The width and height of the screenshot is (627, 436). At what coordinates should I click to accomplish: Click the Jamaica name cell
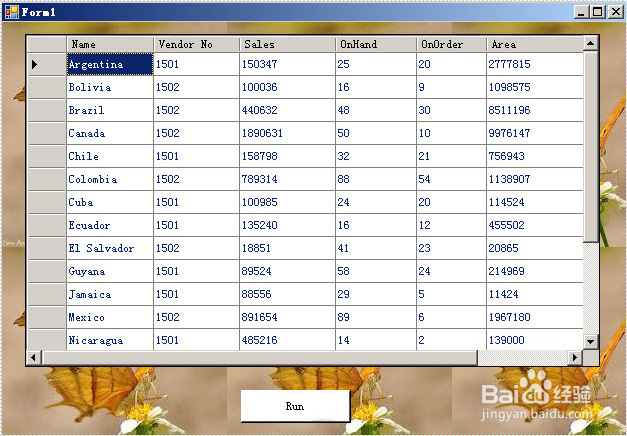110,294
